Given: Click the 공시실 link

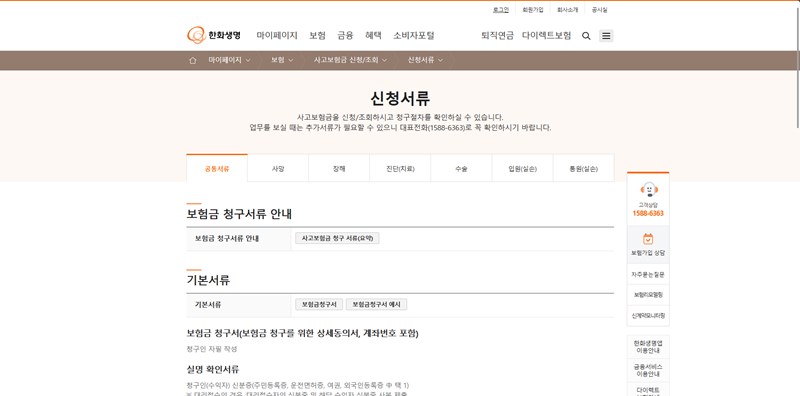Looking at the screenshot, I should pyautogui.click(x=599, y=10).
